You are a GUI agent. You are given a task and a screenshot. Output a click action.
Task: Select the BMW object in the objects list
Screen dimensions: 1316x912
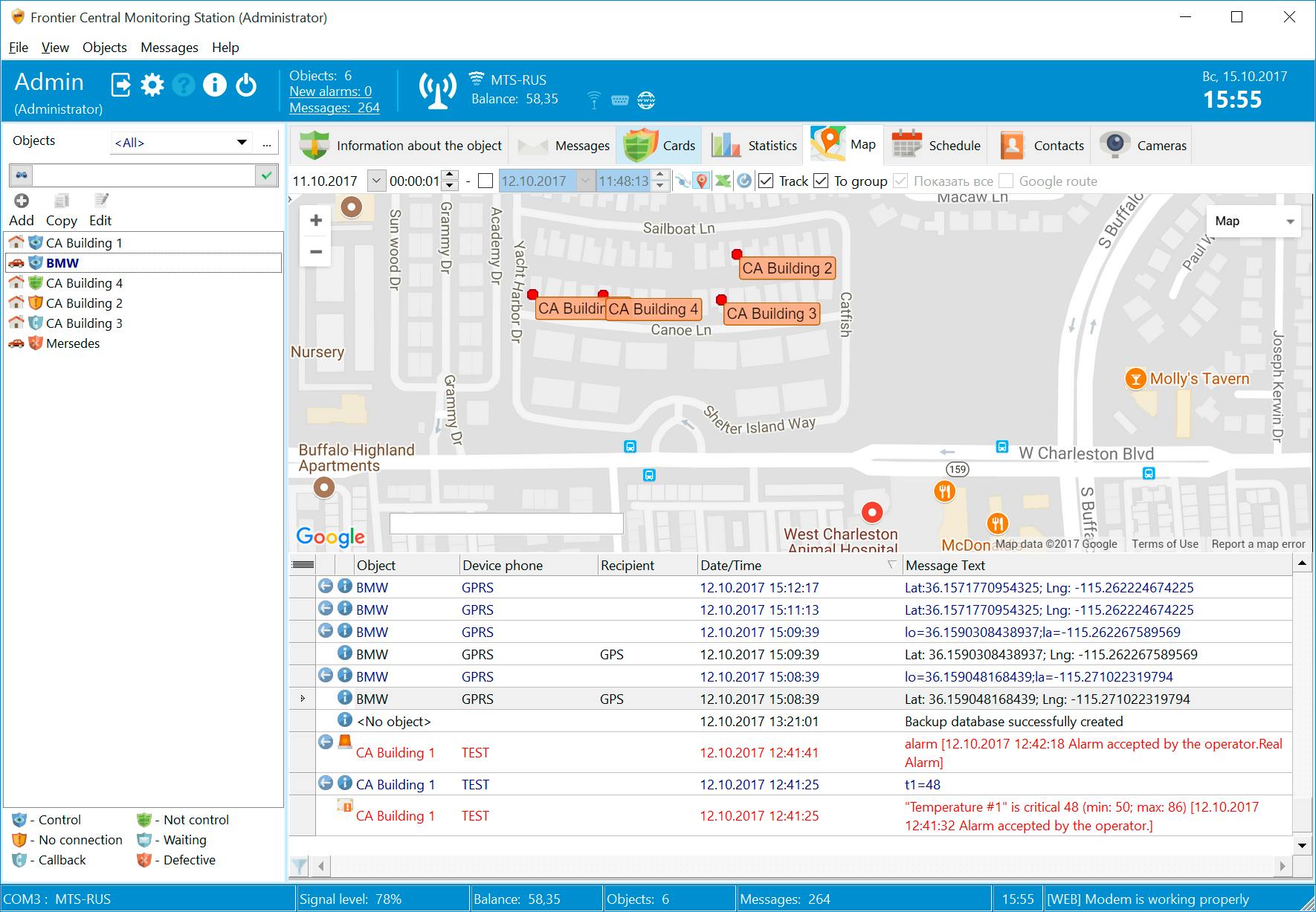pos(62,262)
